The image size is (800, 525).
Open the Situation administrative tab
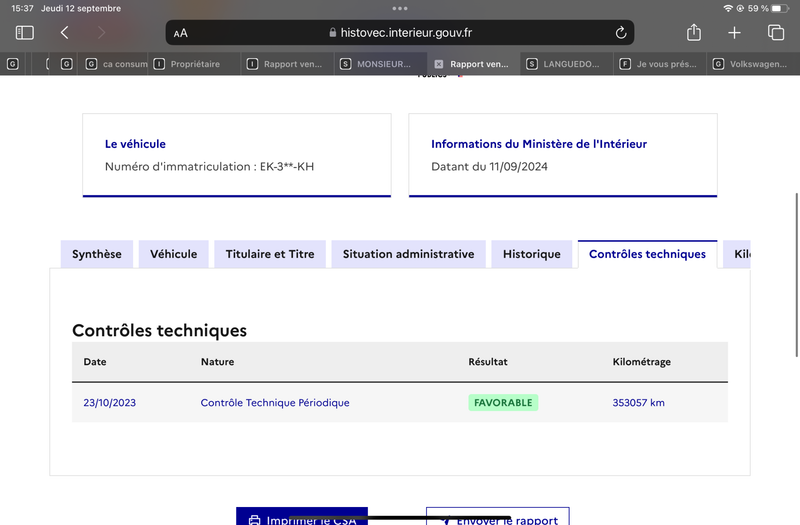(x=409, y=254)
